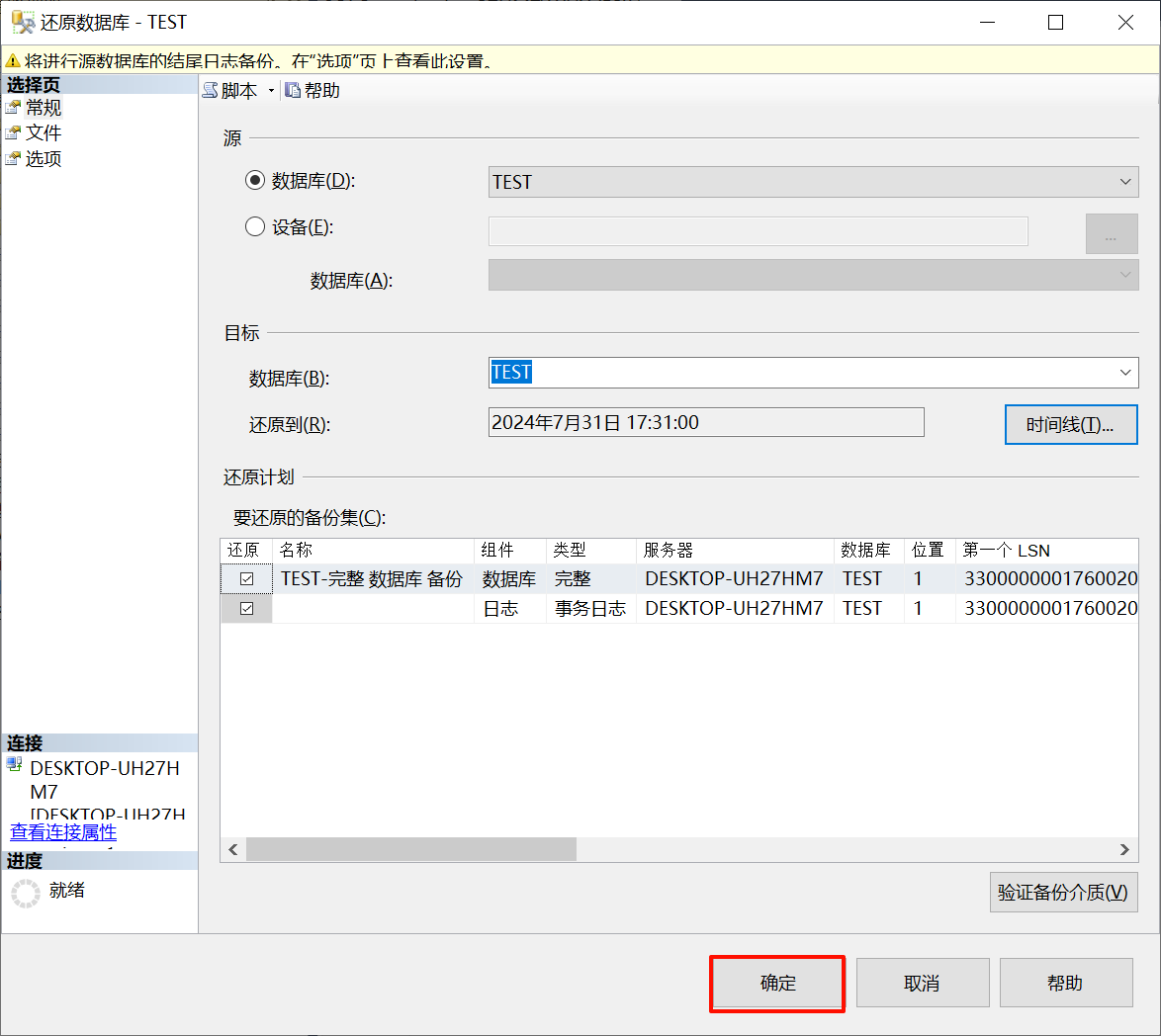Open the 查看连接属性 link
Screen dimensions: 1161x1036
[x=63, y=832]
